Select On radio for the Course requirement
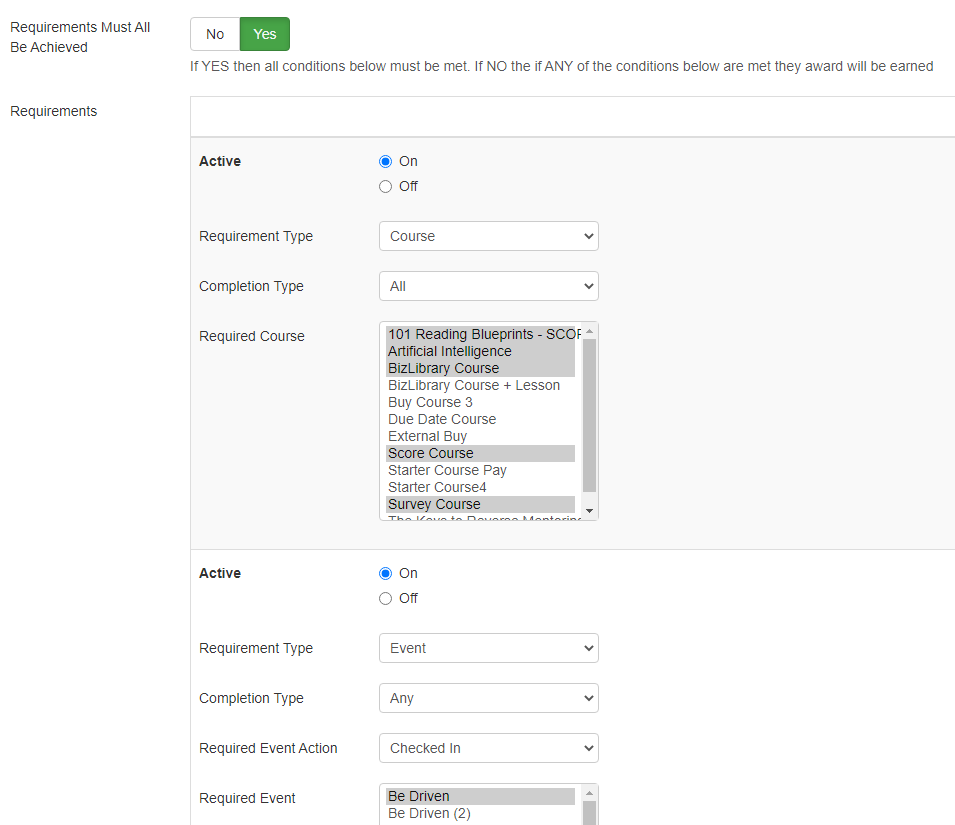The width and height of the screenshot is (955, 825). pyautogui.click(x=386, y=161)
